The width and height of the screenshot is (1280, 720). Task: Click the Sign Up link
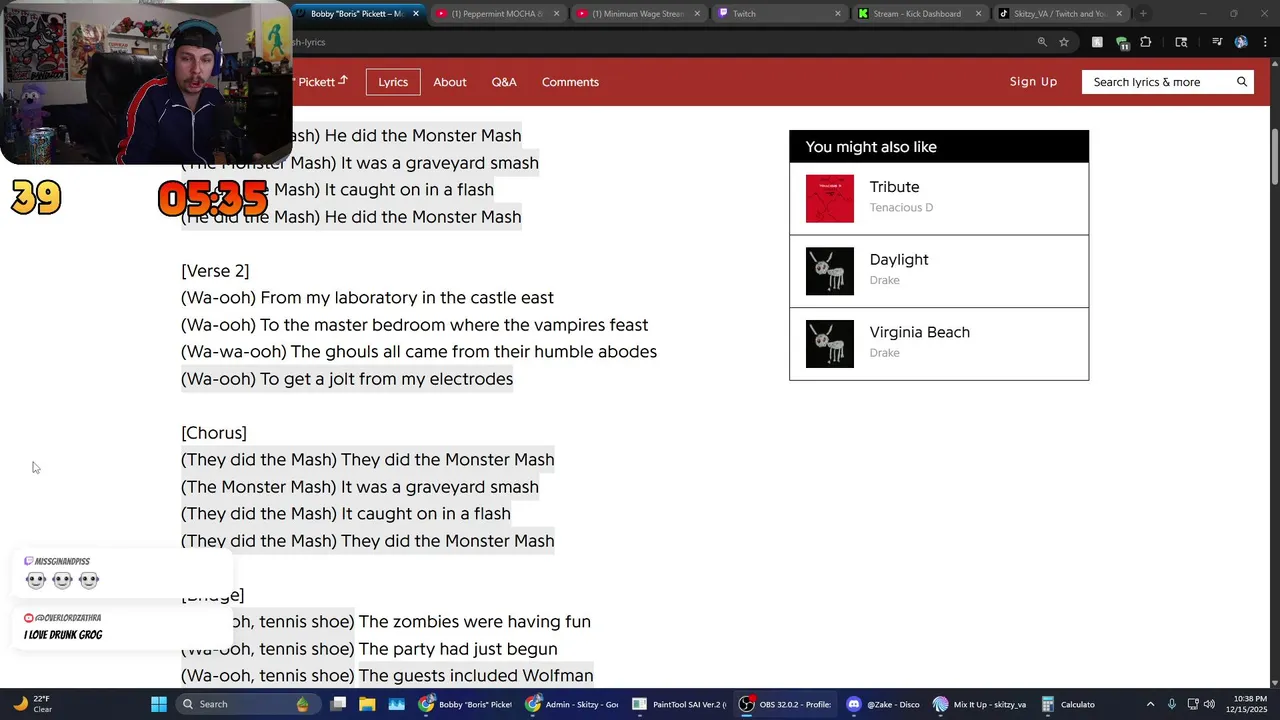(x=1033, y=82)
